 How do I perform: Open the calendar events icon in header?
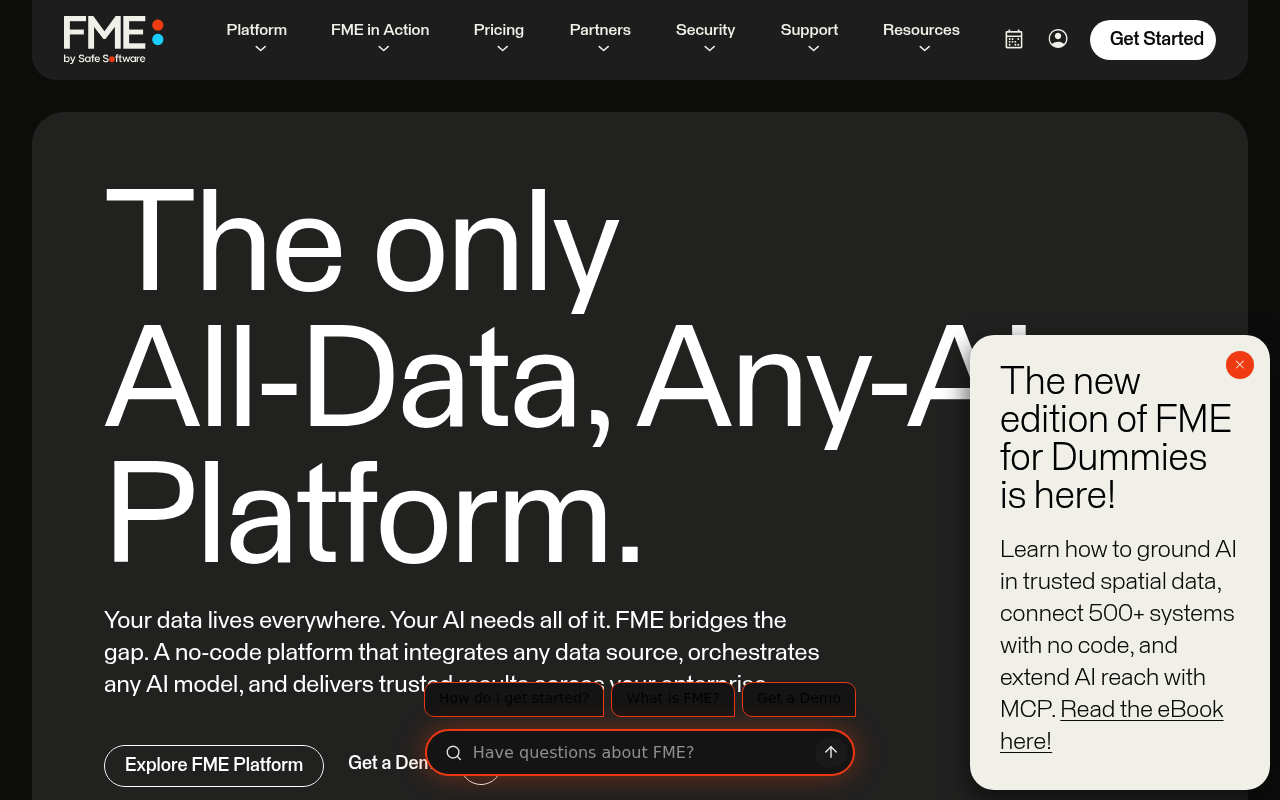1014,39
